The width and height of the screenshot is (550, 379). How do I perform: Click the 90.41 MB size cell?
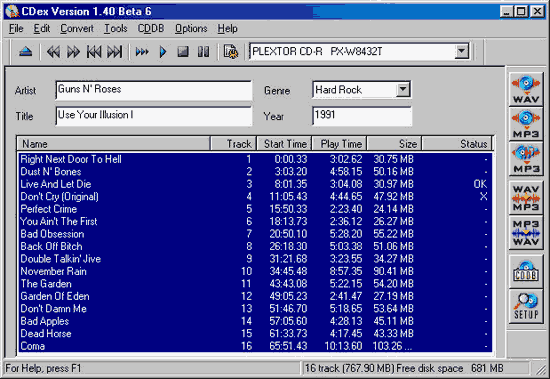[x=393, y=271]
